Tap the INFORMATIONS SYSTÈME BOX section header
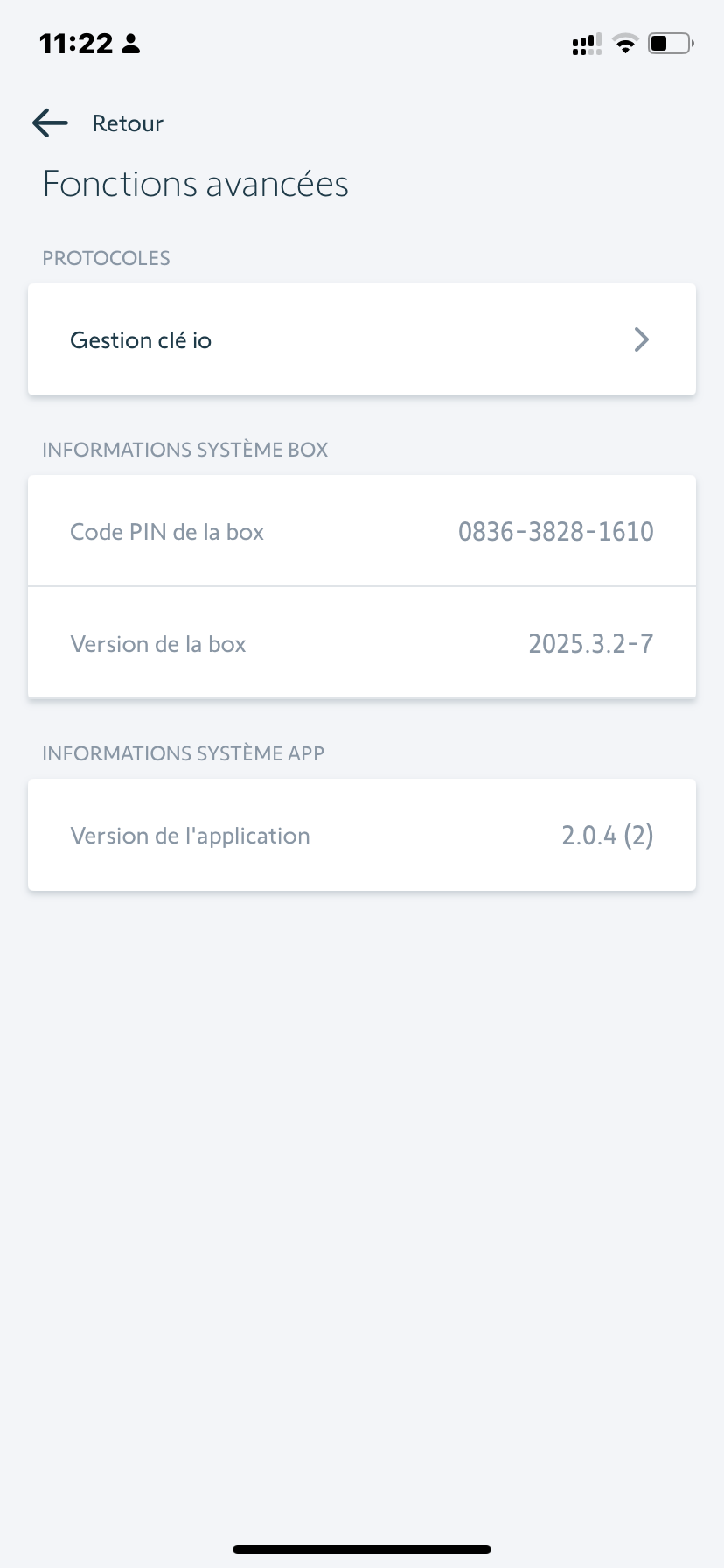 point(184,450)
